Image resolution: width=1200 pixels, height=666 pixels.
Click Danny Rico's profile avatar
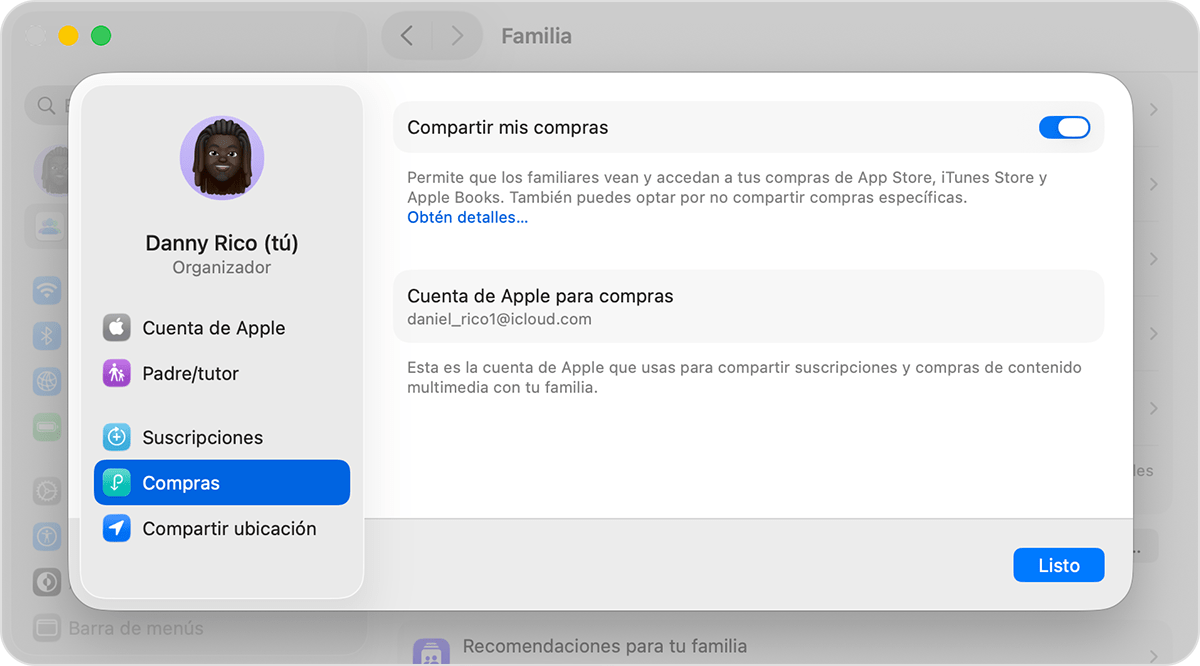[221, 157]
